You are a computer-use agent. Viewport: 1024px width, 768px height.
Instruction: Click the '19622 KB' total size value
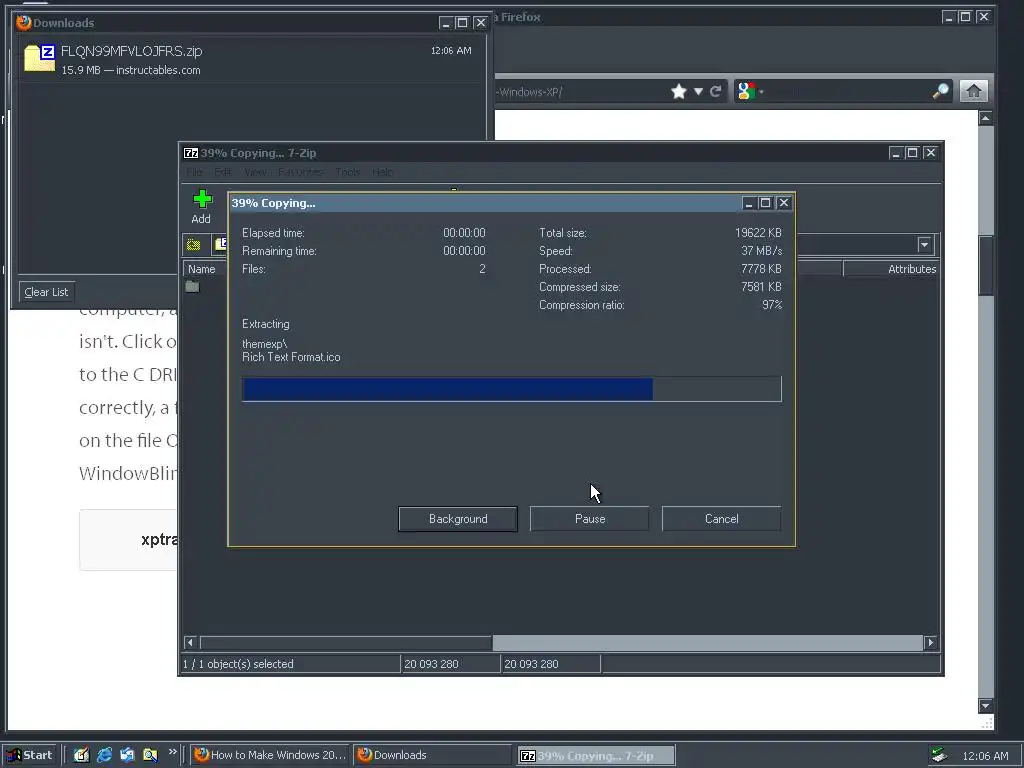pyautogui.click(x=758, y=233)
